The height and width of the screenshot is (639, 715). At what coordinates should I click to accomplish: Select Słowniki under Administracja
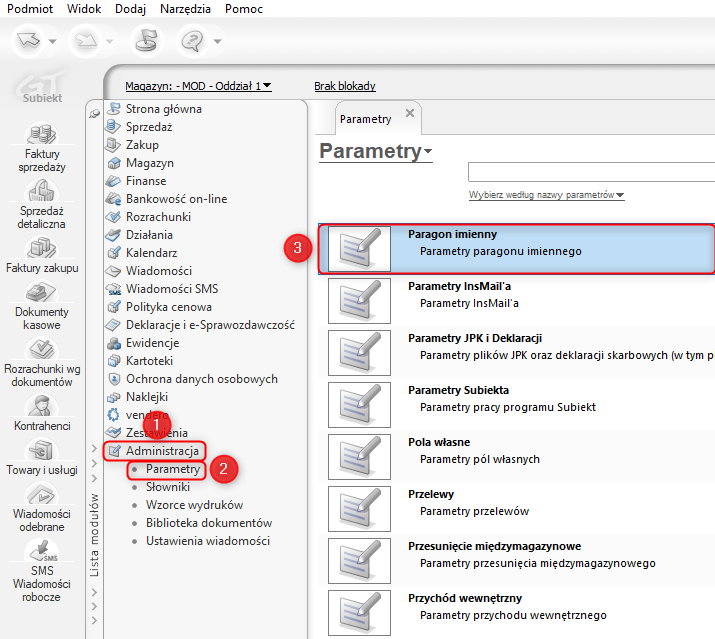tap(167, 487)
